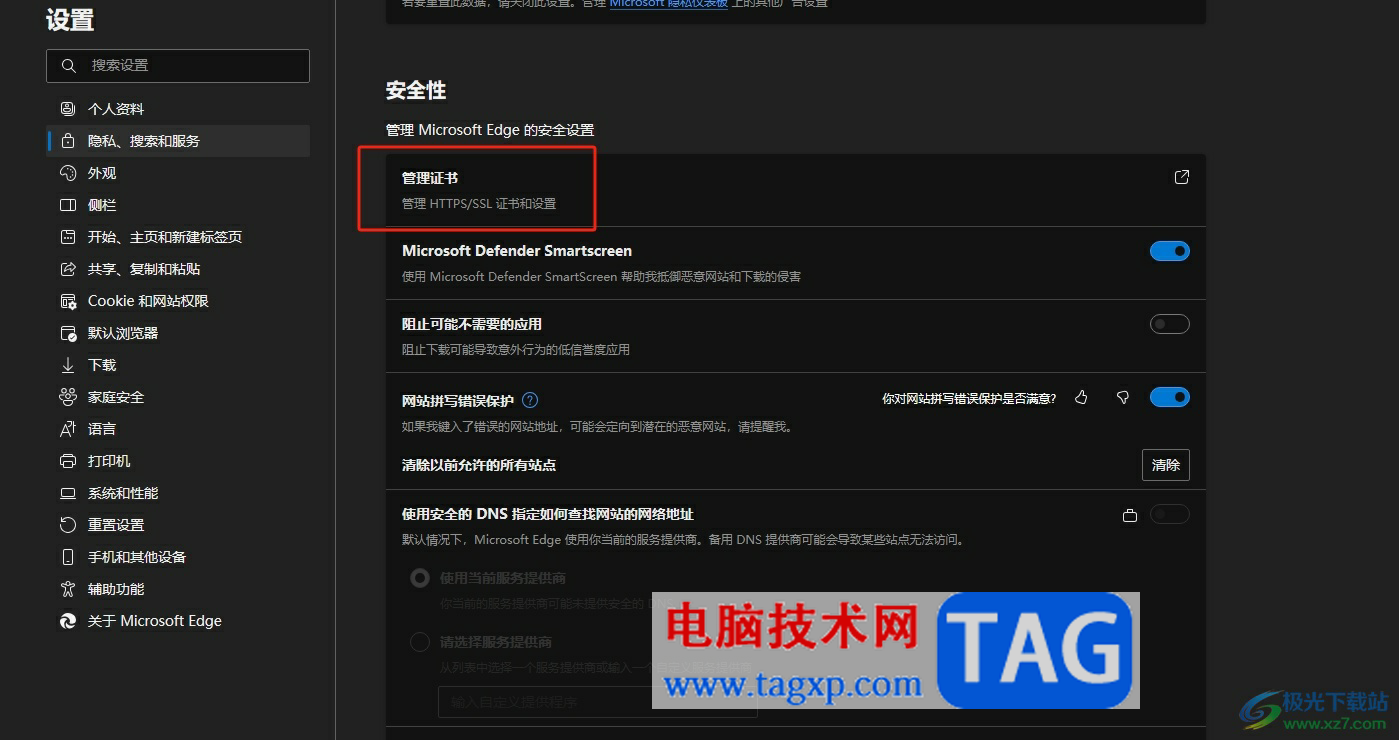Click the 清除以前允许的所有站点 label
The image size is (1399, 740).
(x=479, y=465)
